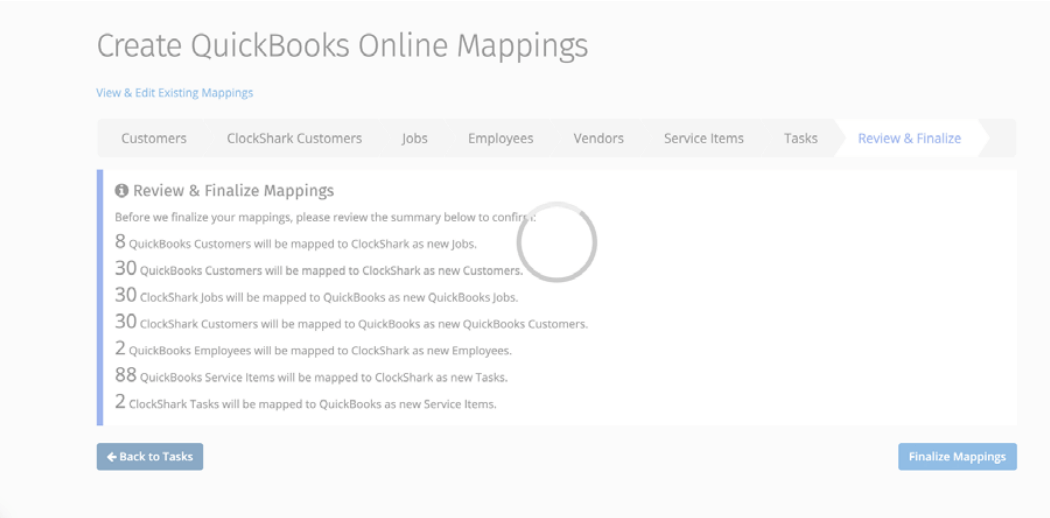The height and width of the screenshot is (518, 1050).
Task: Switch to the Customers step tab
Action: pos(154,139)
